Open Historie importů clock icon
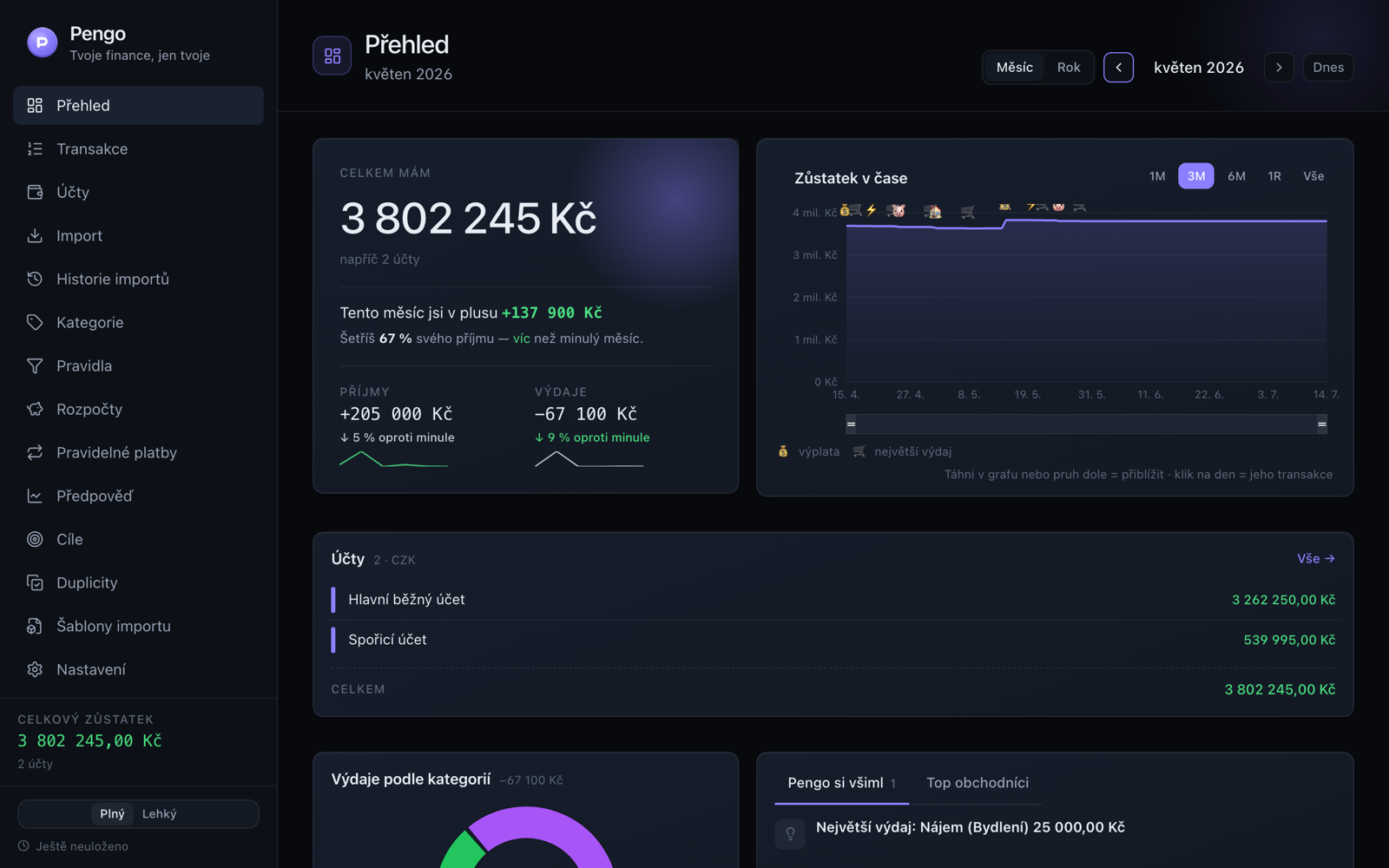The image size is (1389, 868). point(35,279)
